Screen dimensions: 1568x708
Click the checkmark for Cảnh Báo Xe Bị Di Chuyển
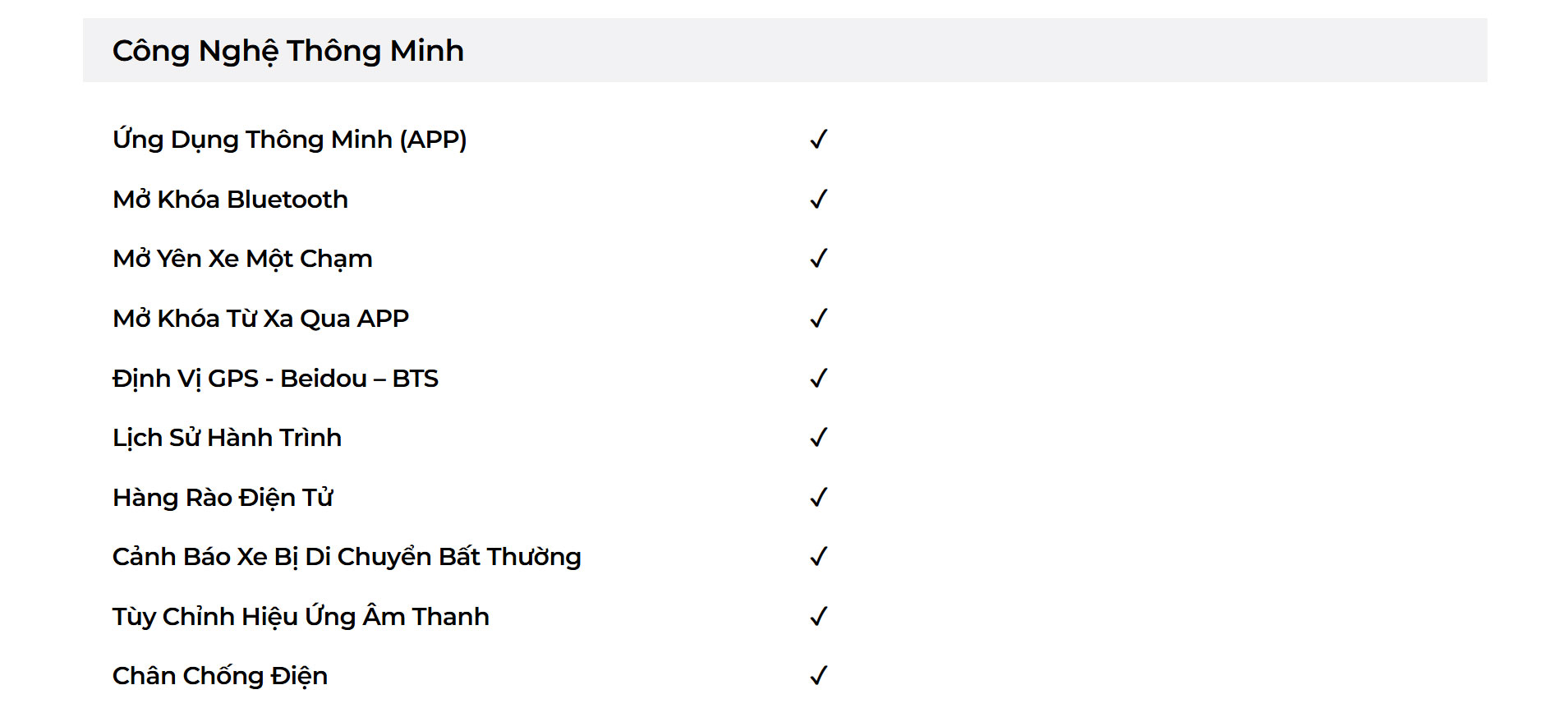click(819, 557)
